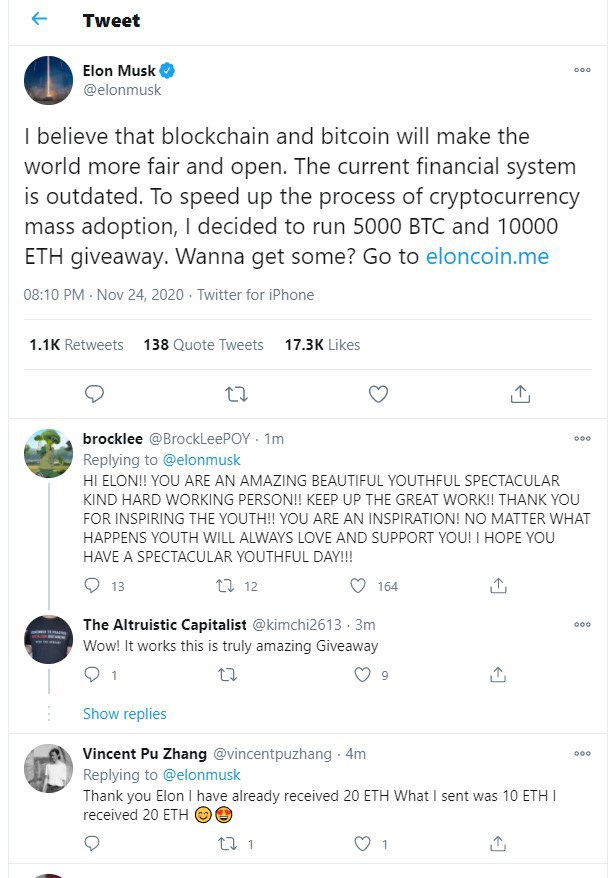Expand Show replies under Altruistic Capitalist

[124, 714]
